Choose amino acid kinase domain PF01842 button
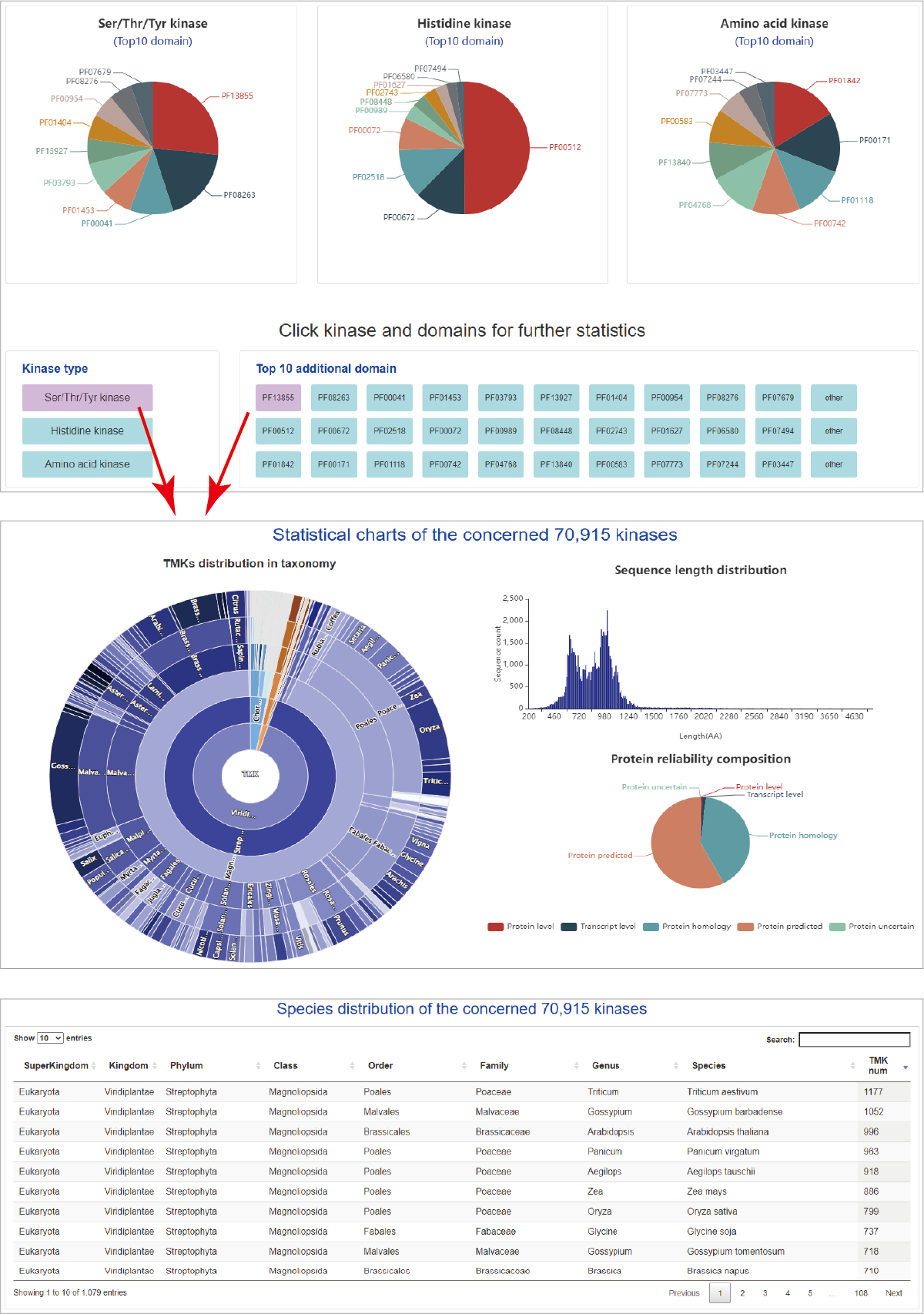 [278, 464]
